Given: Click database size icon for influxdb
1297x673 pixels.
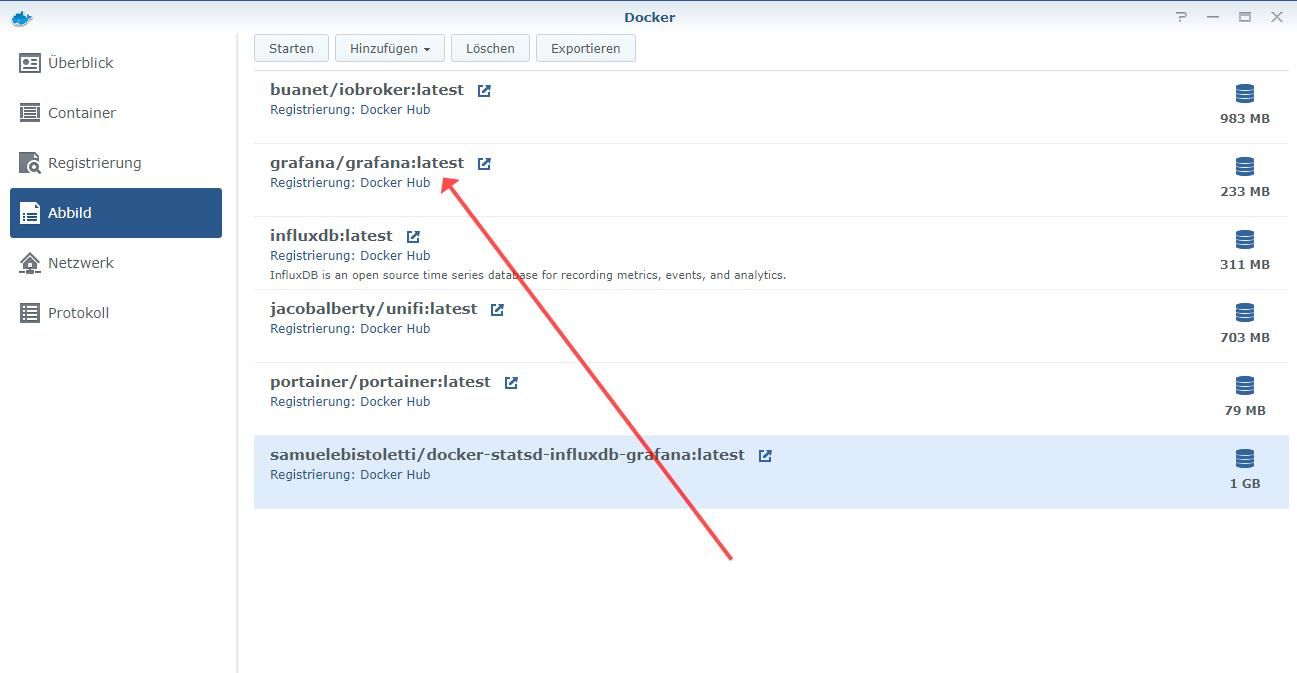Looking at the screenshot, I should click(x=1245, y=240).
